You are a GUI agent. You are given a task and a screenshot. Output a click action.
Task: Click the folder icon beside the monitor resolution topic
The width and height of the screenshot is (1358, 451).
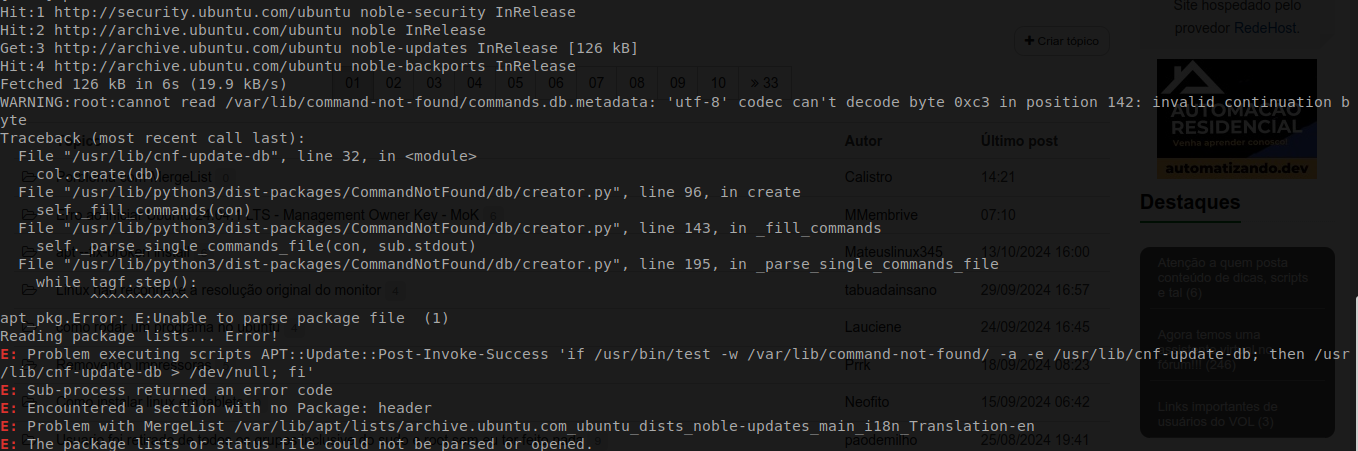(28, 290)
